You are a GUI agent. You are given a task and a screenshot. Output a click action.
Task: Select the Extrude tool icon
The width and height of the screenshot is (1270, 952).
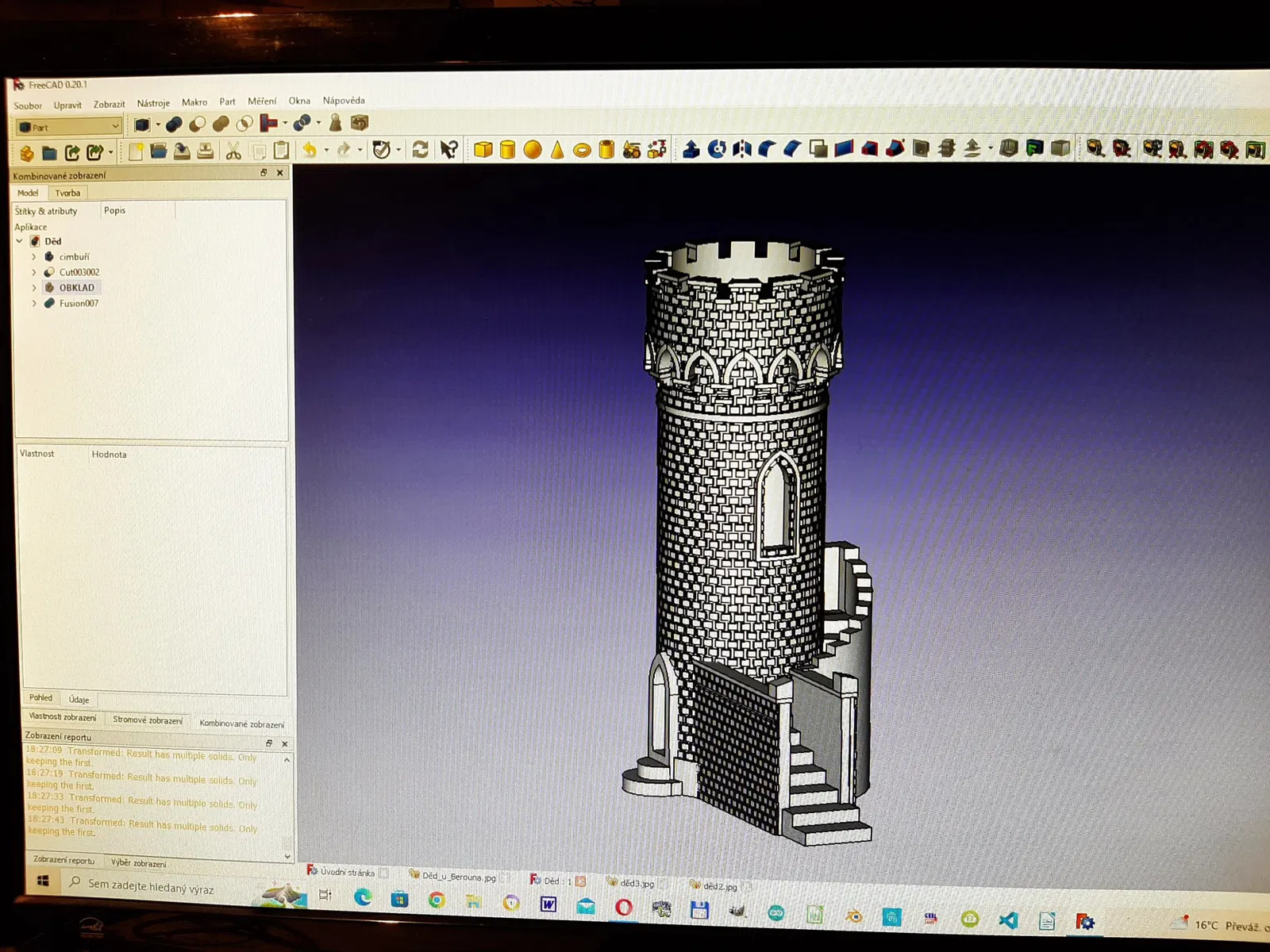pyautogui.click(x=691, y=148)
